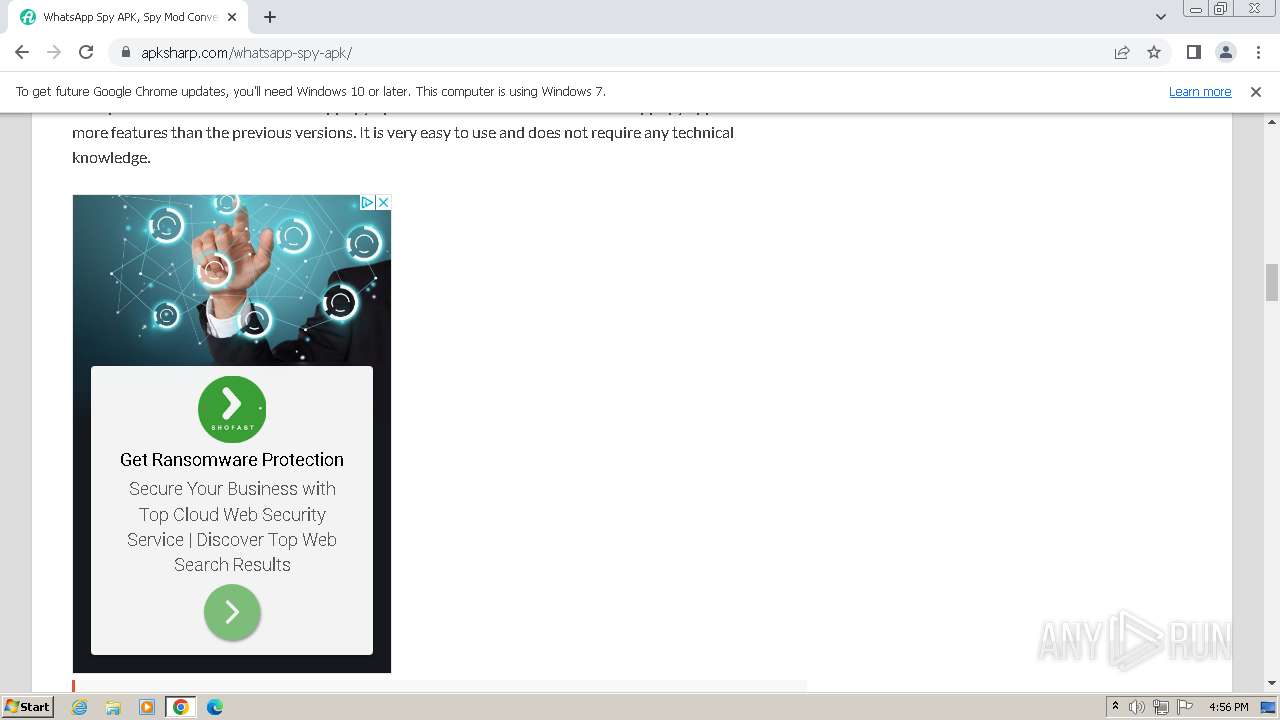Click the Secure Your Business ad text
The width and height of the screenshot is (1280, 720).
[x=232, y=527]
